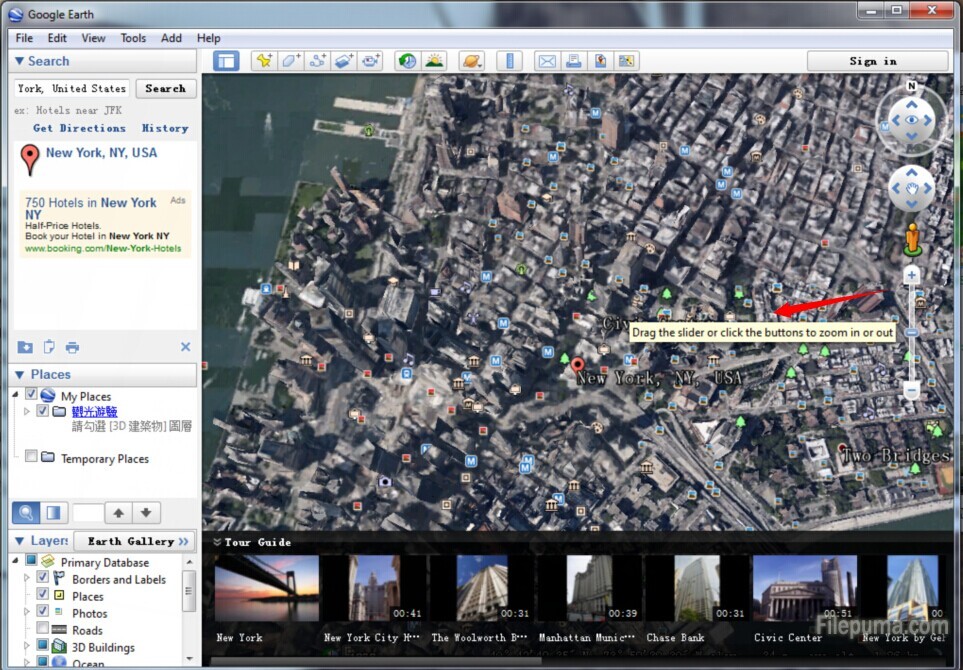Enable the Roads layer checkbox

coord(42,628)
